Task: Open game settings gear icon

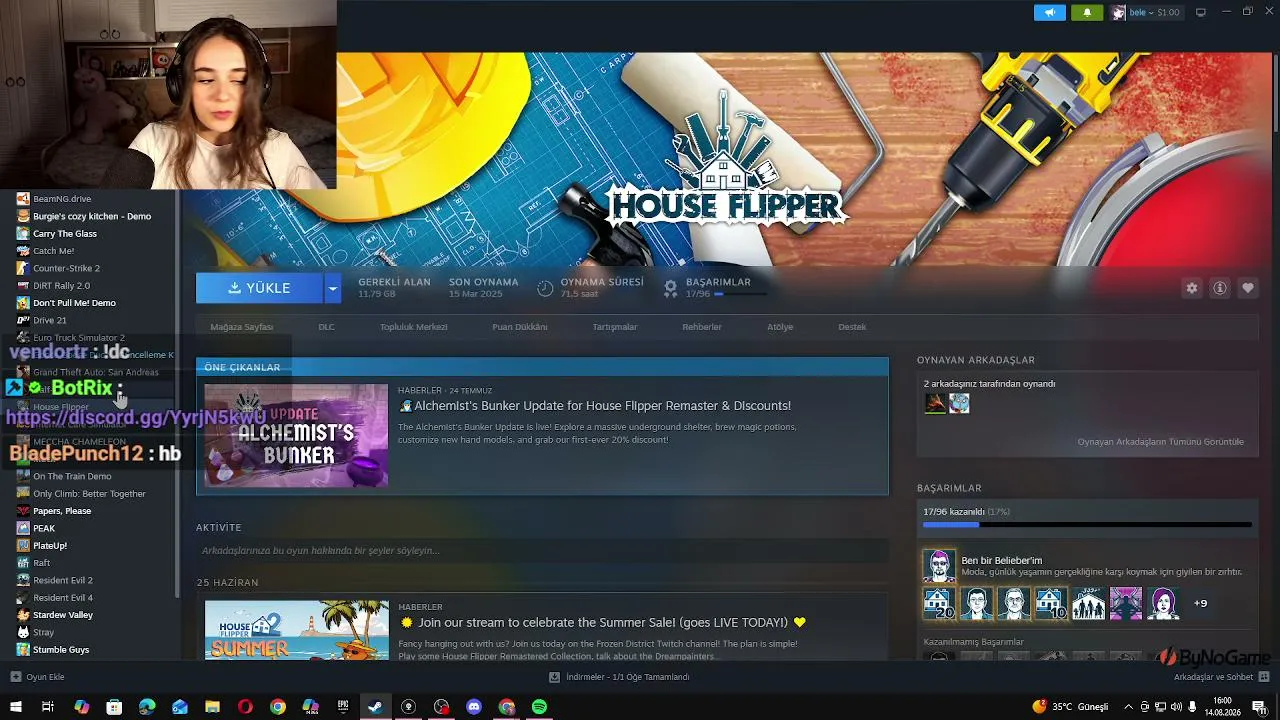Action: pyautogui.click(x=1192, y=288)
